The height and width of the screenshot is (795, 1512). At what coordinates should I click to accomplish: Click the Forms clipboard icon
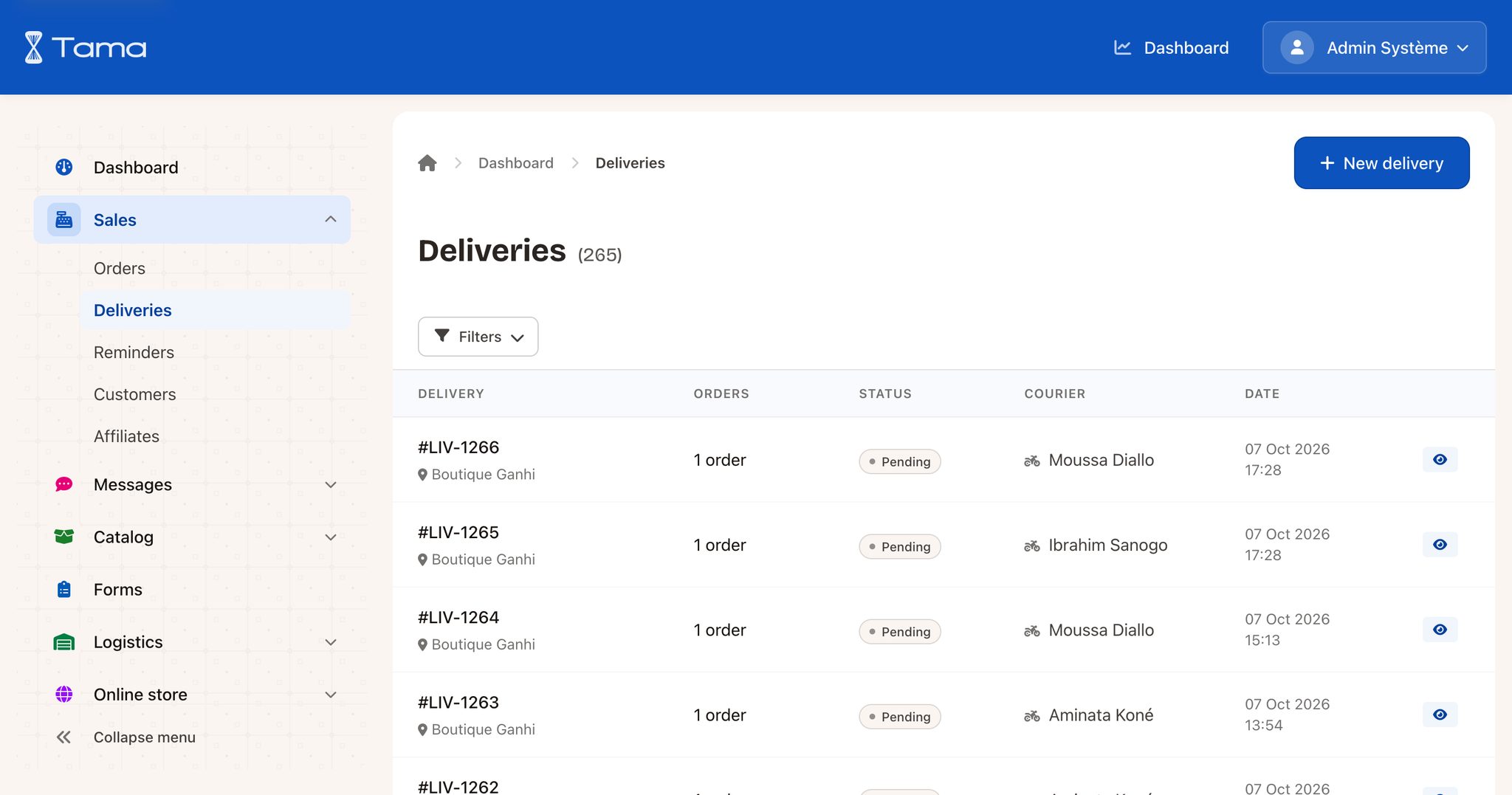[x=64, y=589]
